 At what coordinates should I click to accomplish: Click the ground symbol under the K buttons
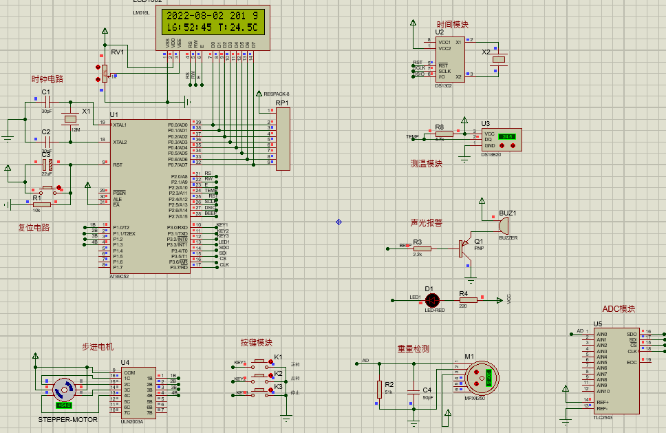tap(286, 418)
